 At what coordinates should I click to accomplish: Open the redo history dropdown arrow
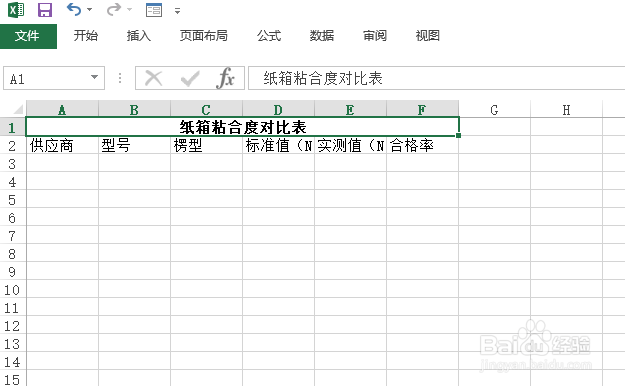[129, 10]
